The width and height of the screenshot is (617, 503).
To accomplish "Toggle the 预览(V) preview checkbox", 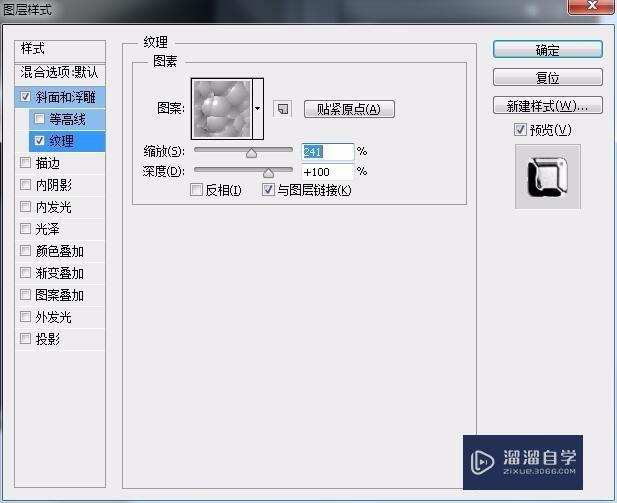I will (520, 129).
